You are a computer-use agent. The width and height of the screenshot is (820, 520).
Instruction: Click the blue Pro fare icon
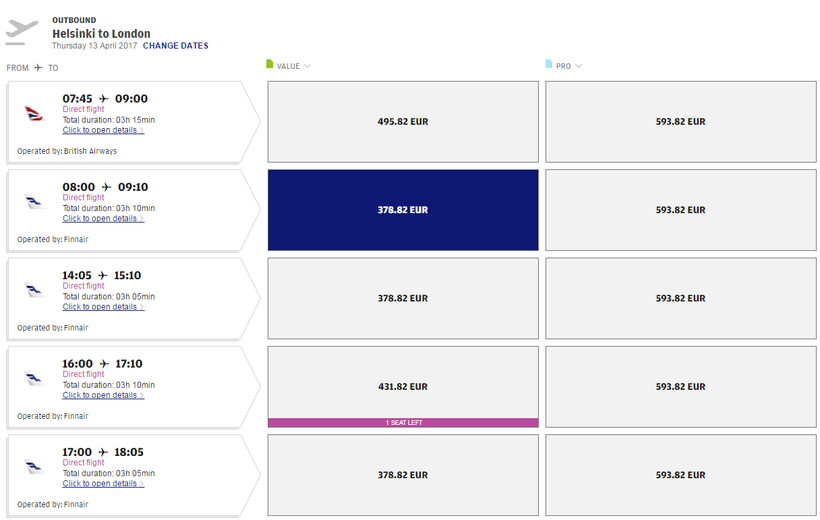coord(548,65)
